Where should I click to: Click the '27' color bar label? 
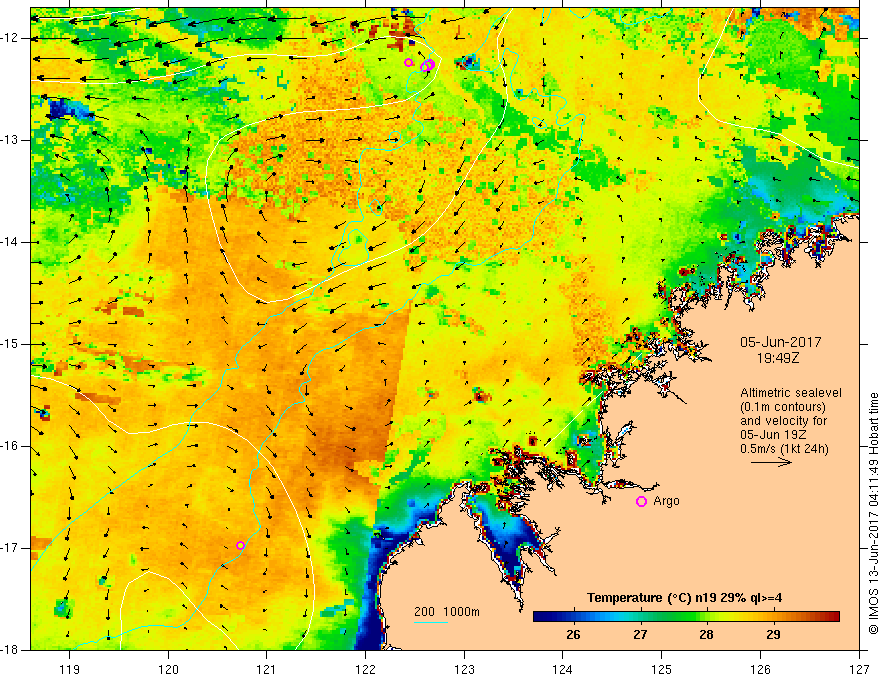[640, 634]
